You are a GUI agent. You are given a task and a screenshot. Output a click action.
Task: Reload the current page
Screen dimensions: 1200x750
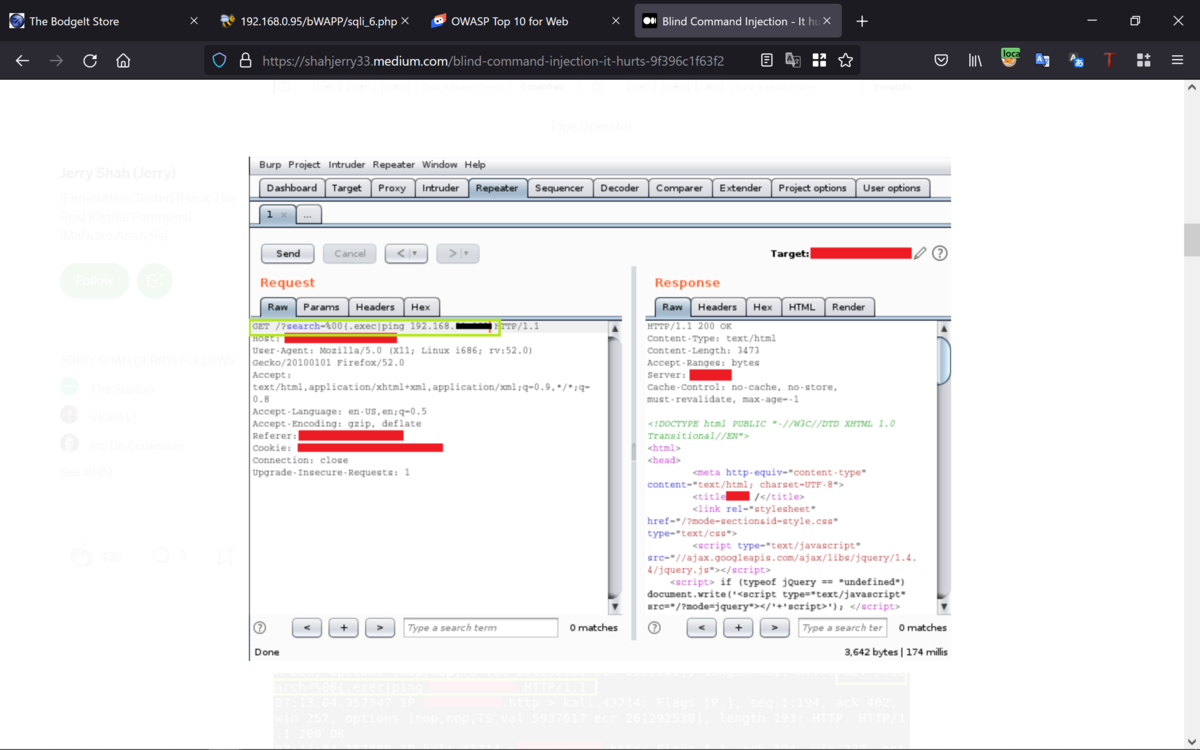pos(90,61)
